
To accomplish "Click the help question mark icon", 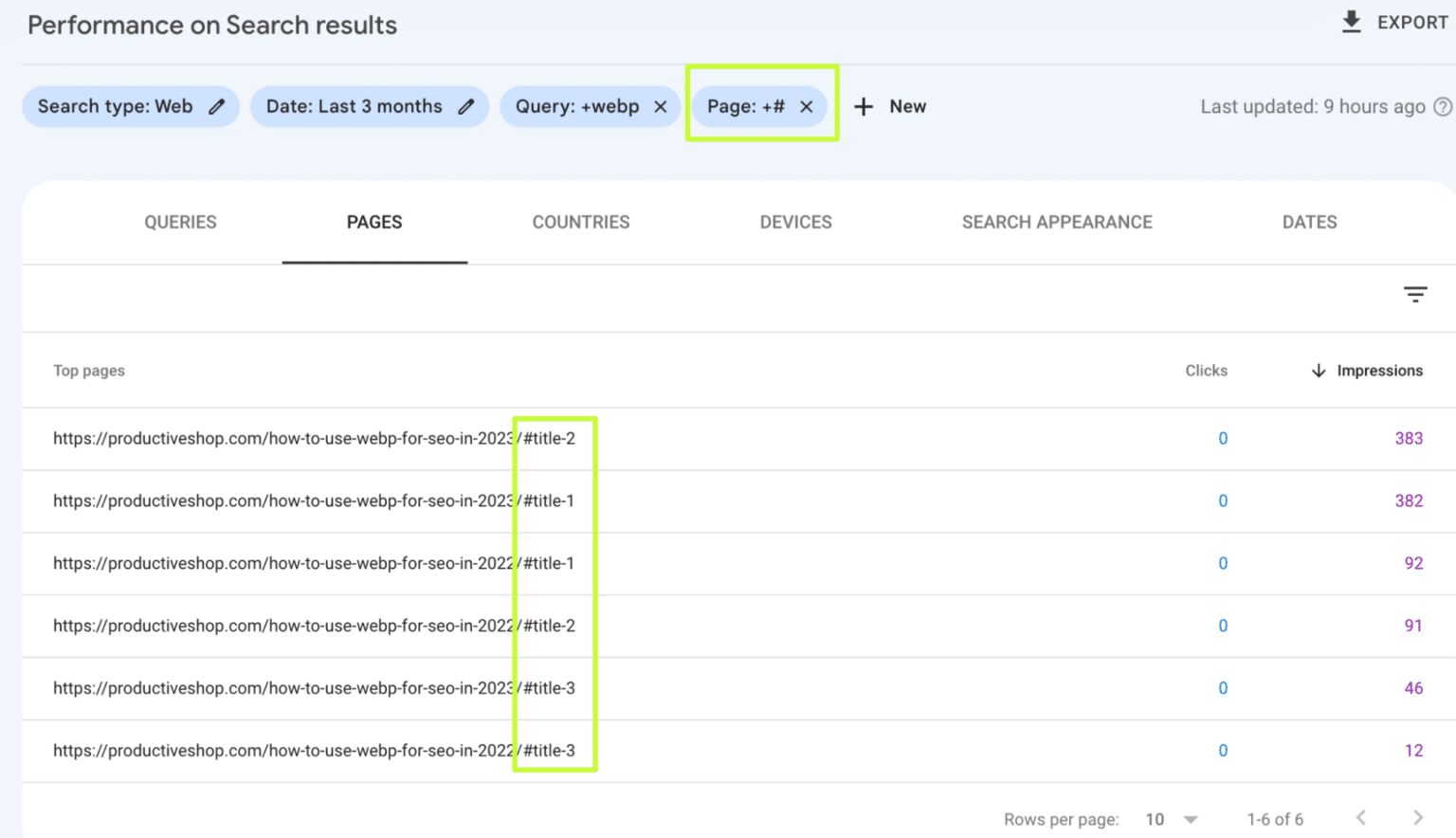I will coord(1443,106).
